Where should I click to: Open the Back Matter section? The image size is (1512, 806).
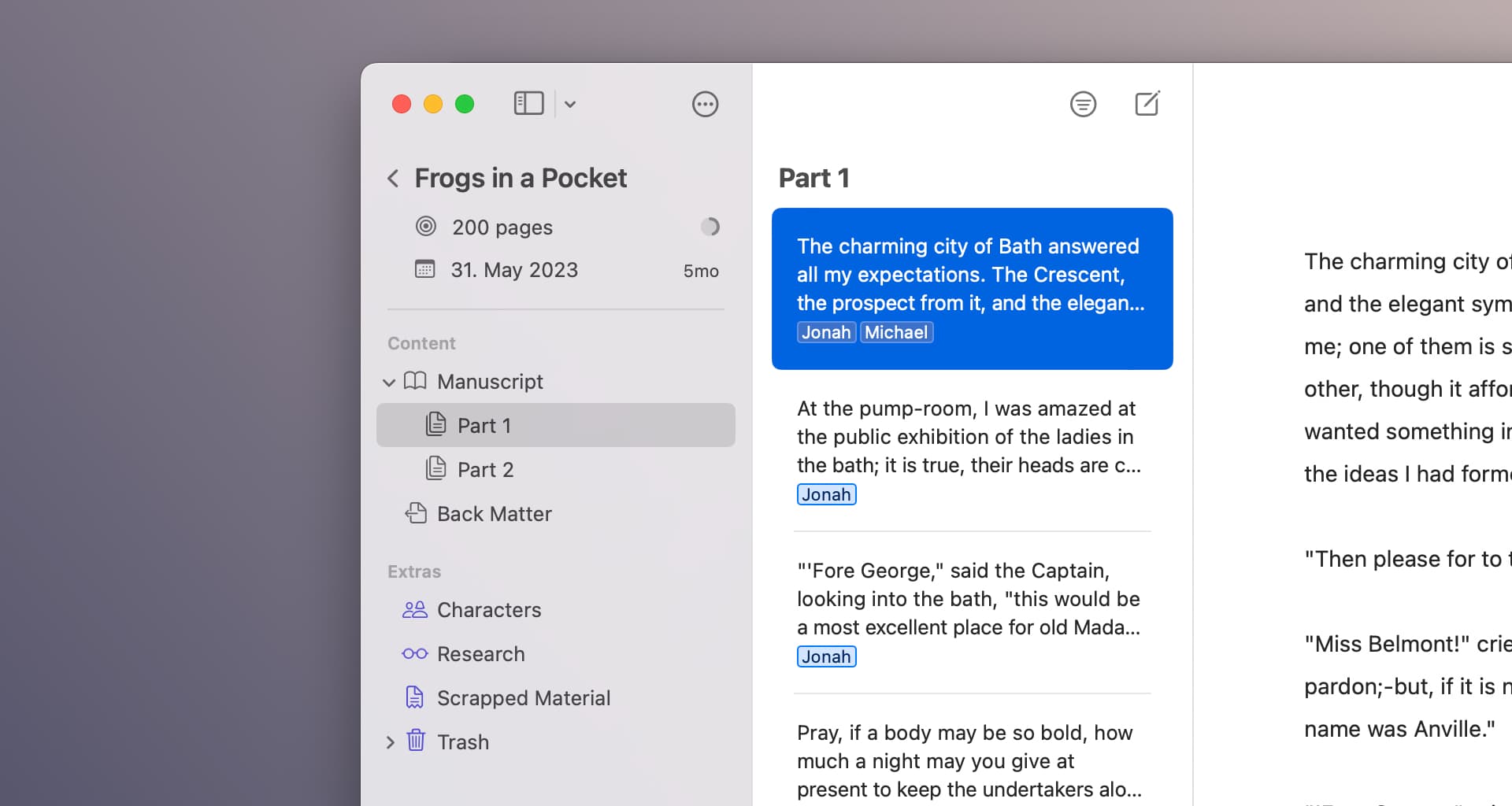(x=494, y=514)
